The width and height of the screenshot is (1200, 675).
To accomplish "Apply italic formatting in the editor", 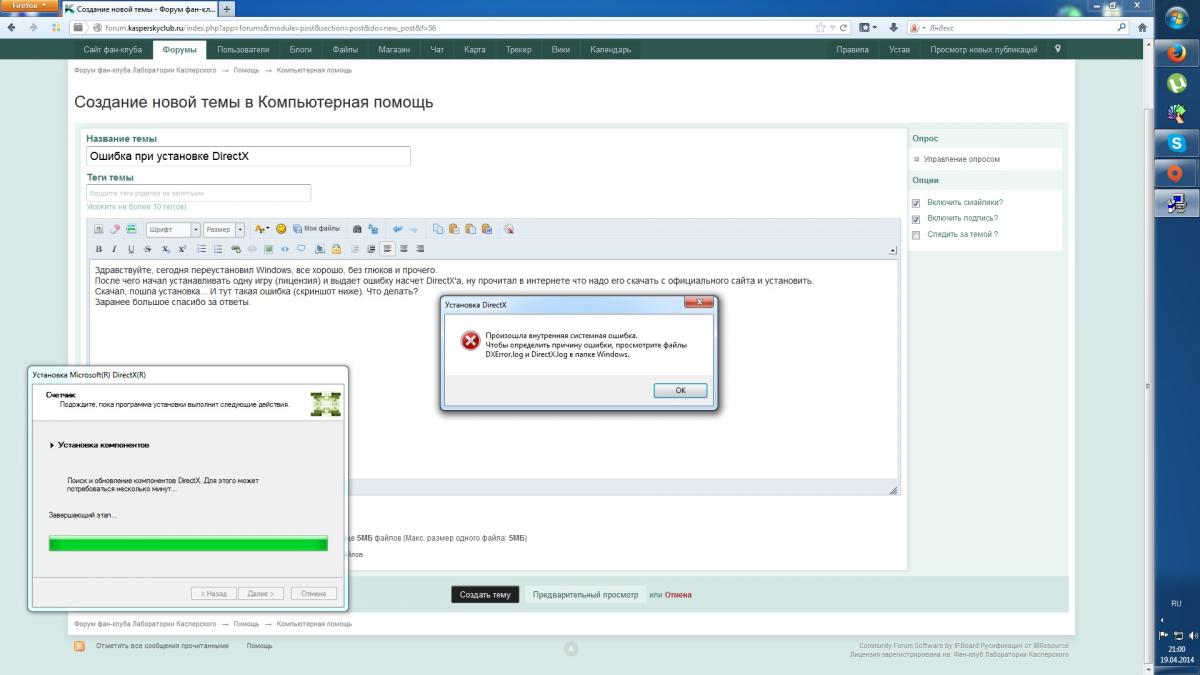I will tap(115, 249).
